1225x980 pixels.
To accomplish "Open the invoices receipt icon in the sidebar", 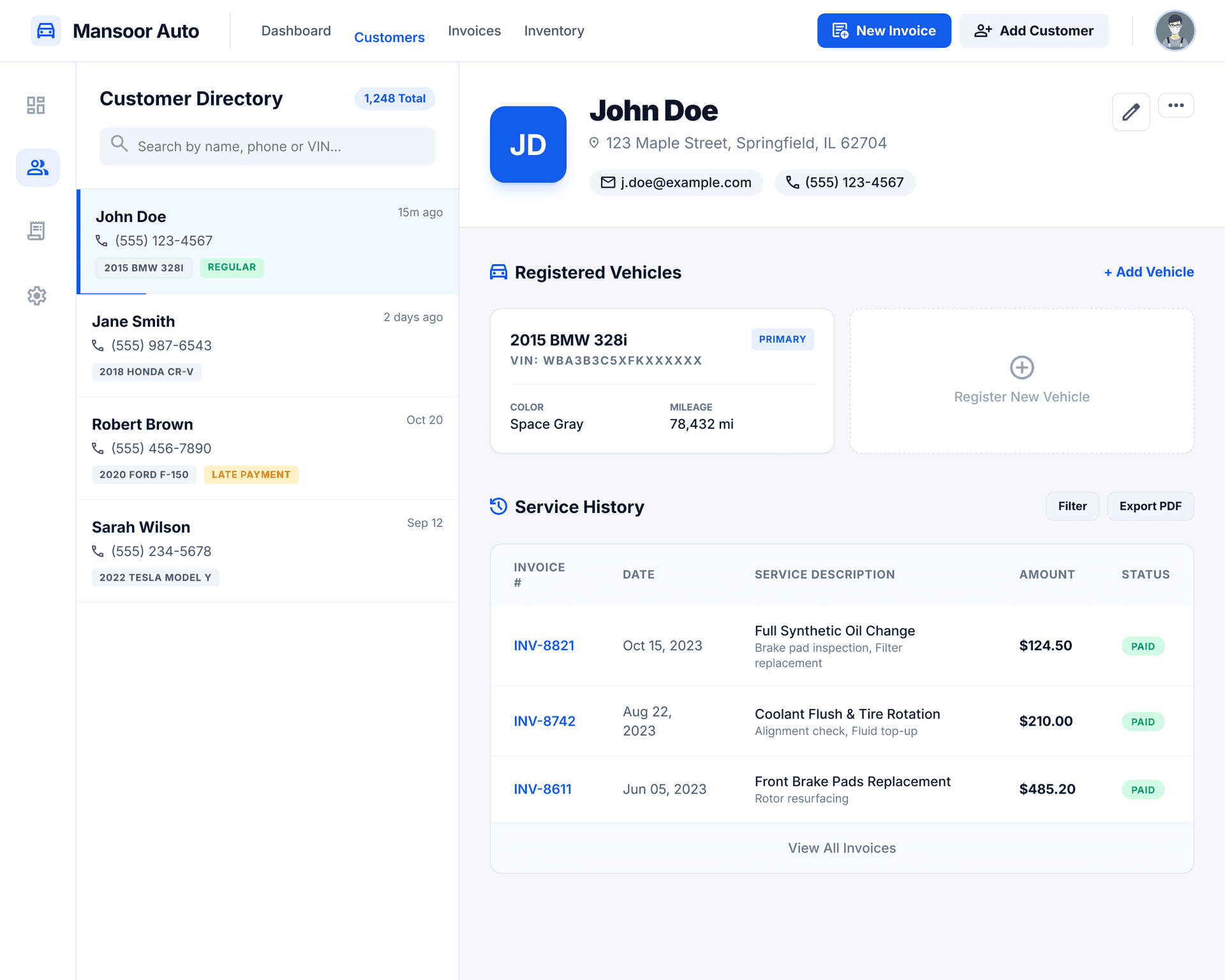I will [x=36, y=231].
